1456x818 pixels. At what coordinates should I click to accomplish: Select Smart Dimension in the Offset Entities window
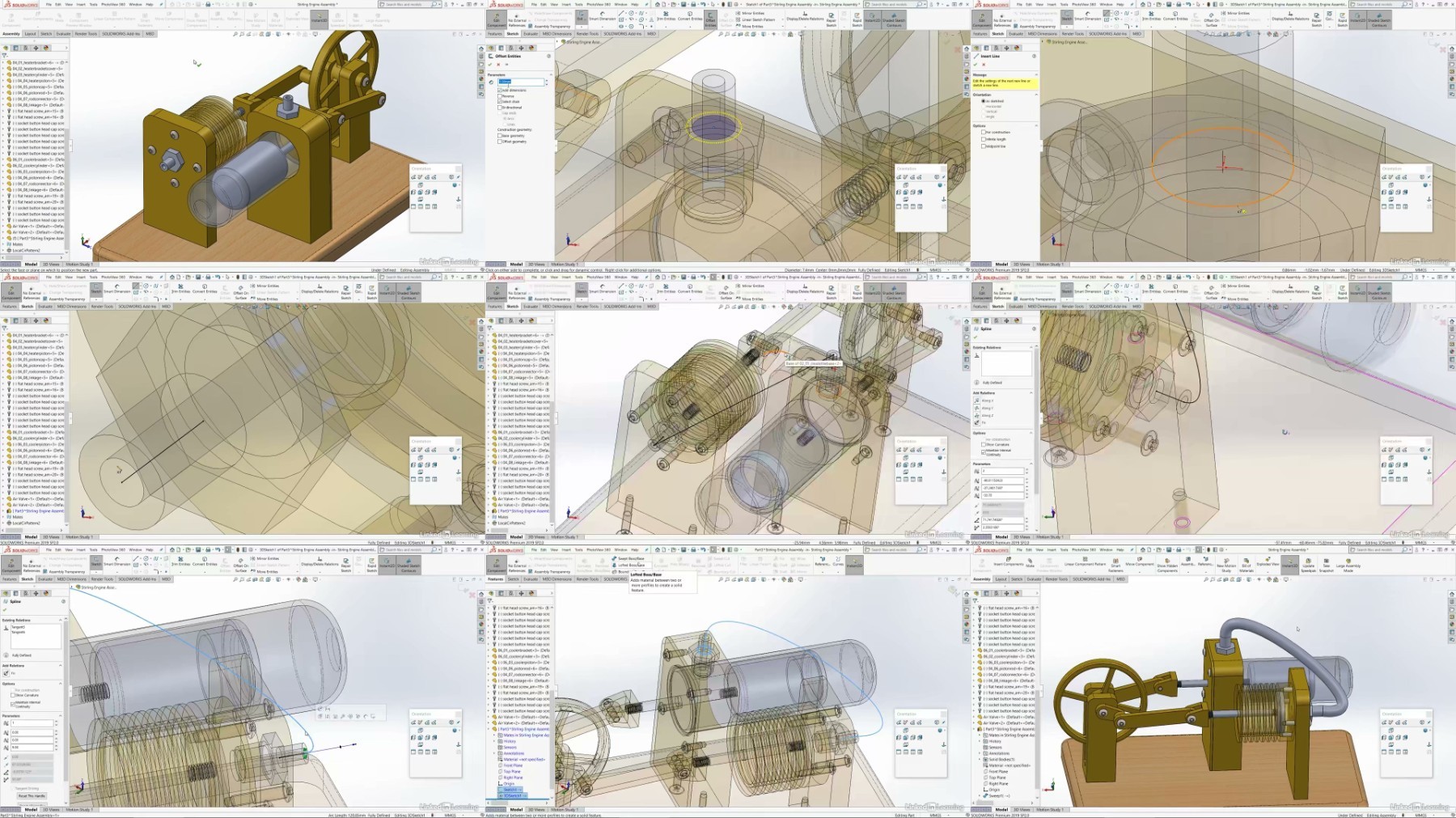click(x=602, y=18)
